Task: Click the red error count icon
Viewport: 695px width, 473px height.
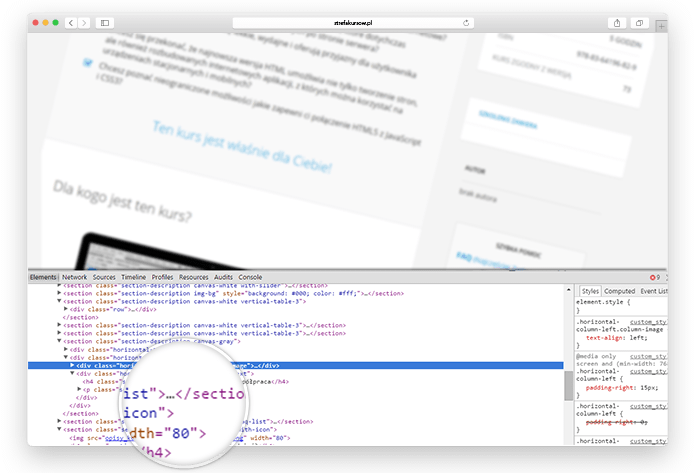Action: point(654,277)
